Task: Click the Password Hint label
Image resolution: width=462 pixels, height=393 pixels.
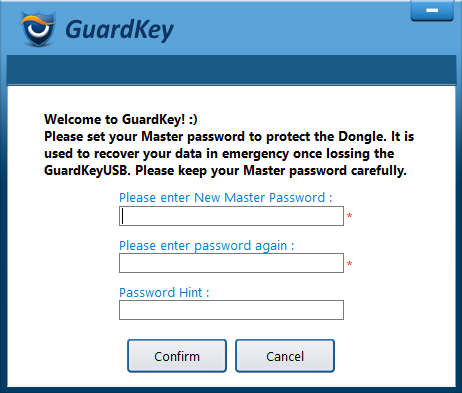Action: [164, 293]
